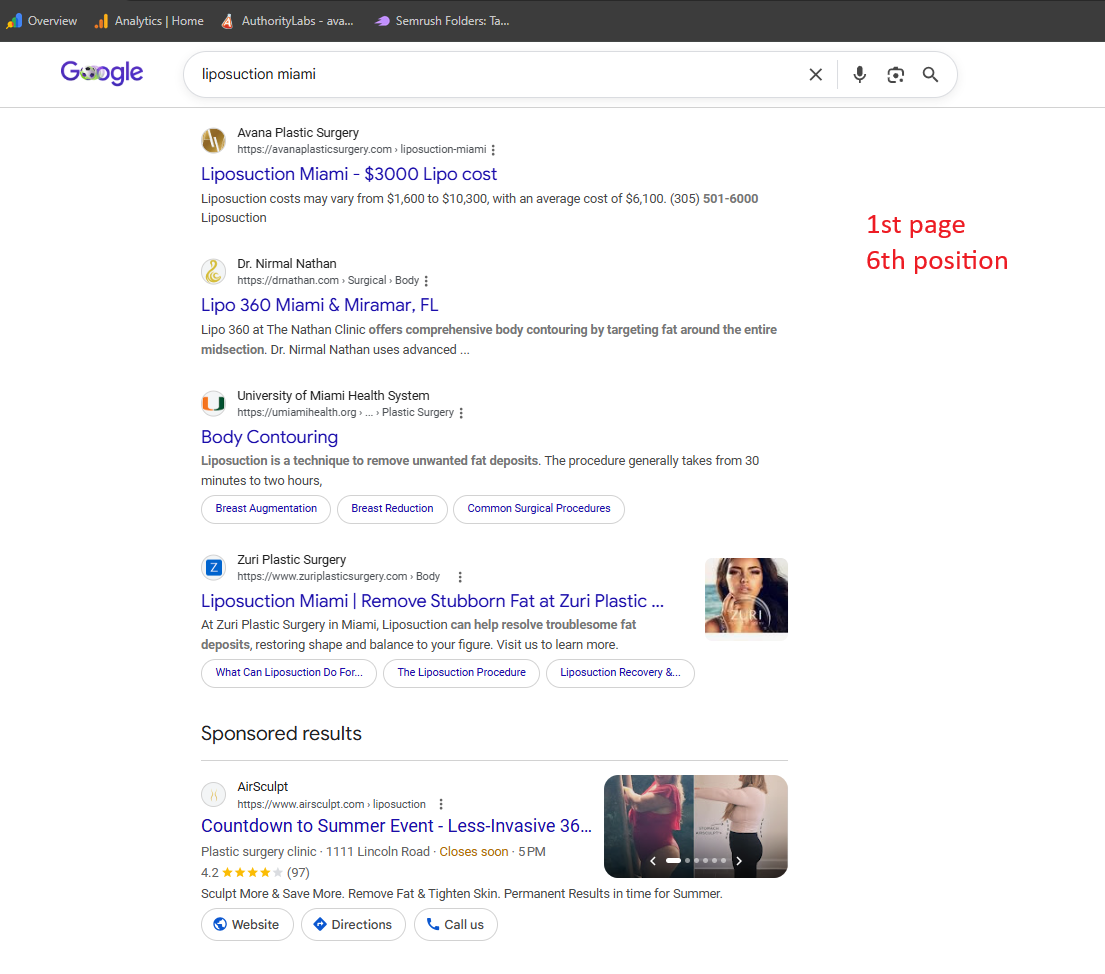1105x974 pixels.
Task: Click the Zuri Plastic Surgery favicon
Action: click(x=214, y=567)
